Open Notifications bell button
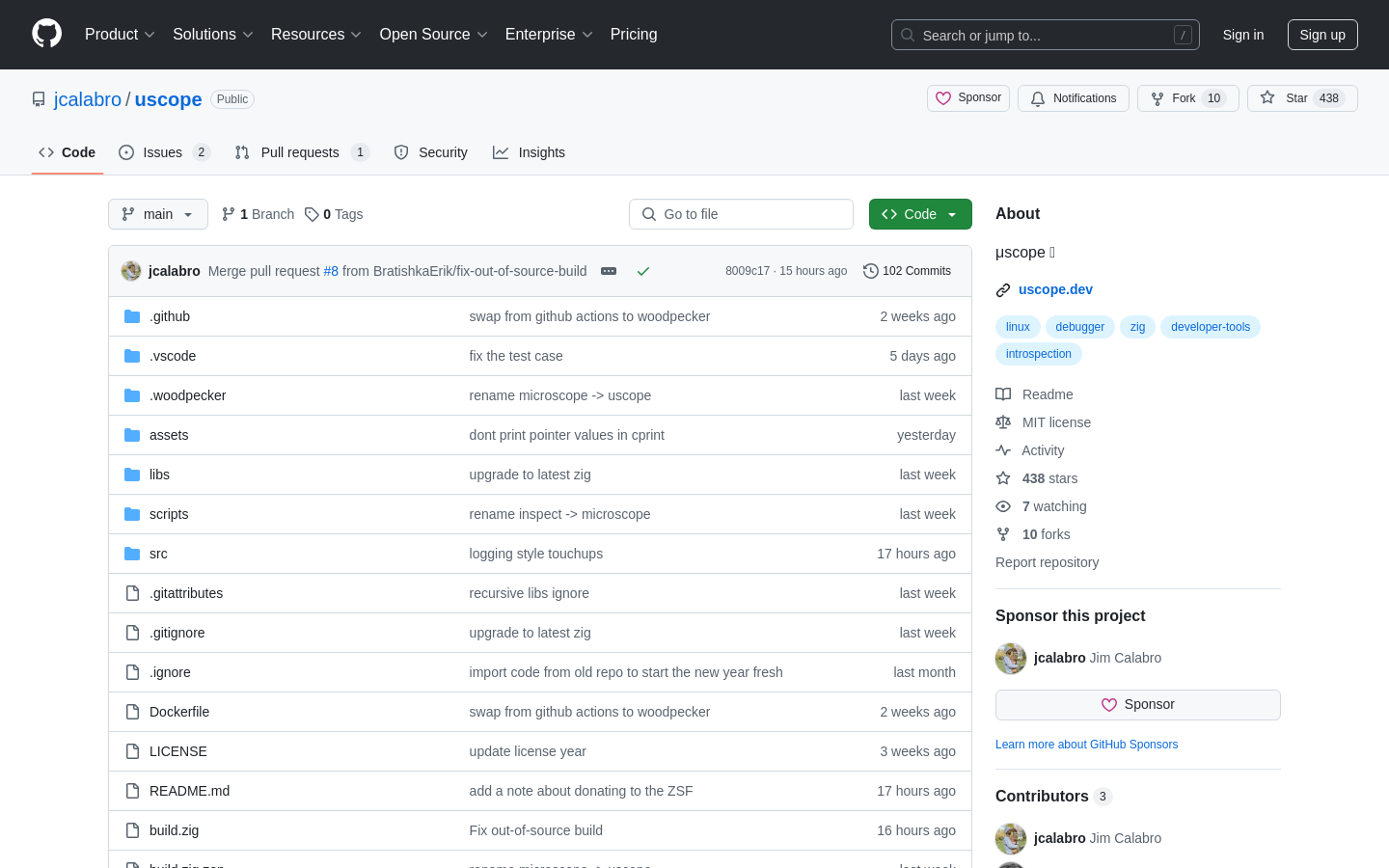The height and width of the screenshot is (868, 1389). coord(1074,98)
